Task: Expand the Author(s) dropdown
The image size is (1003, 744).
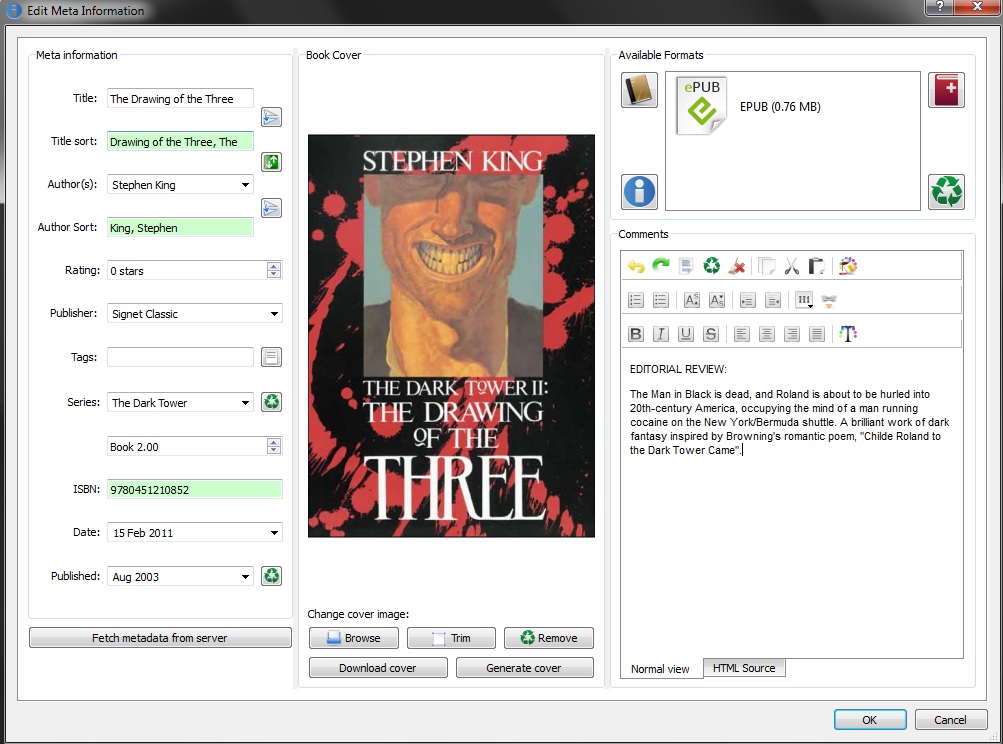Action: [x=245, y=185]
